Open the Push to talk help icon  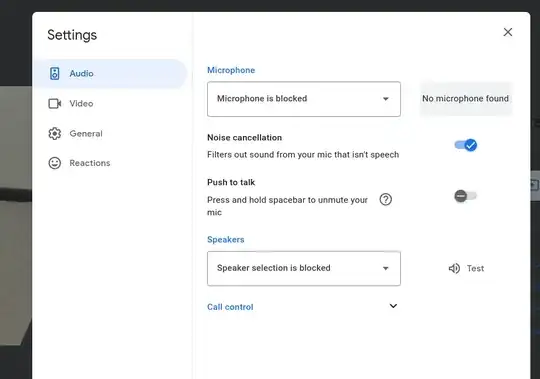click(385, 200)
